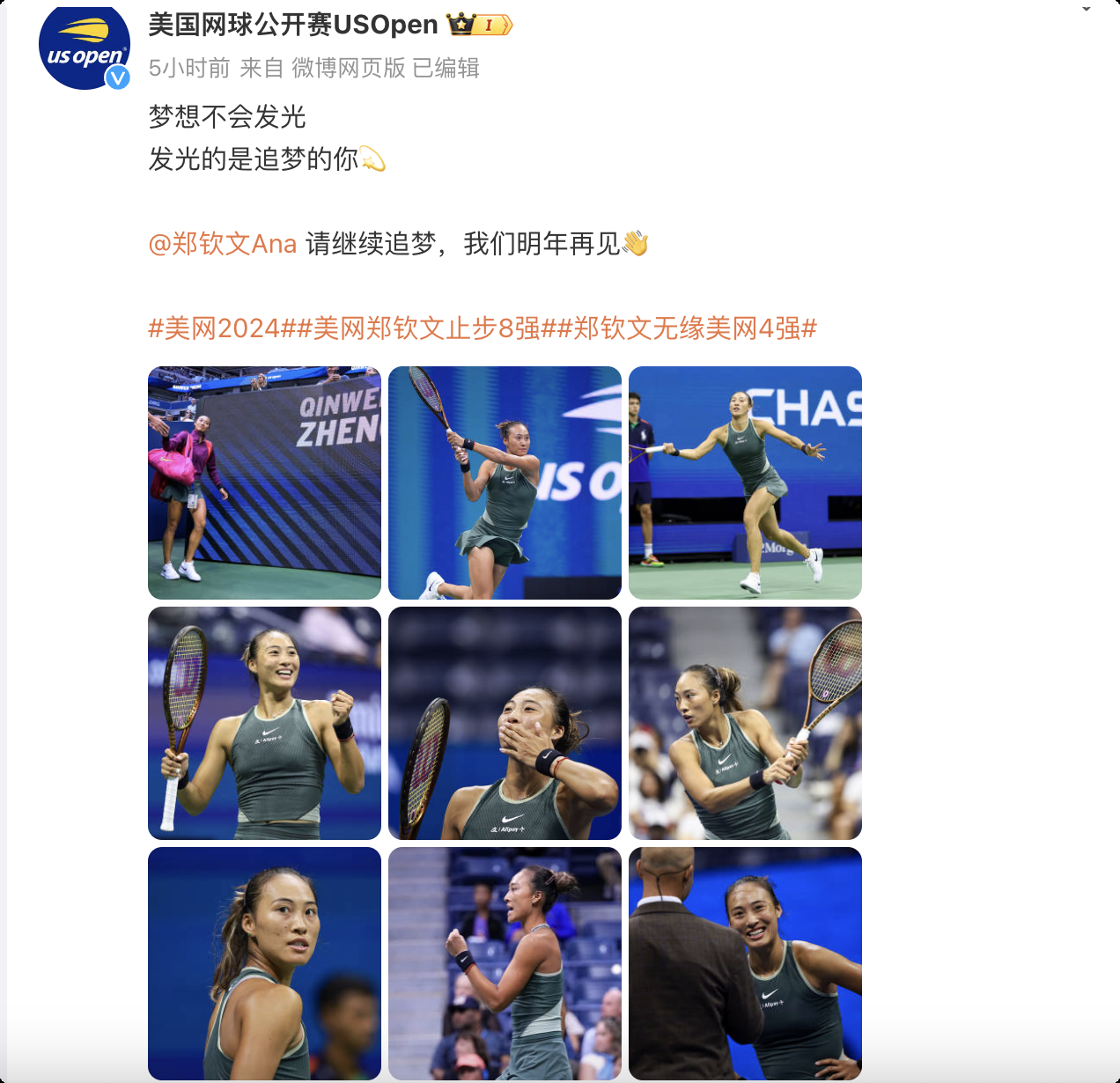Open running forehand photo with CHASE sign

(745, 483)
